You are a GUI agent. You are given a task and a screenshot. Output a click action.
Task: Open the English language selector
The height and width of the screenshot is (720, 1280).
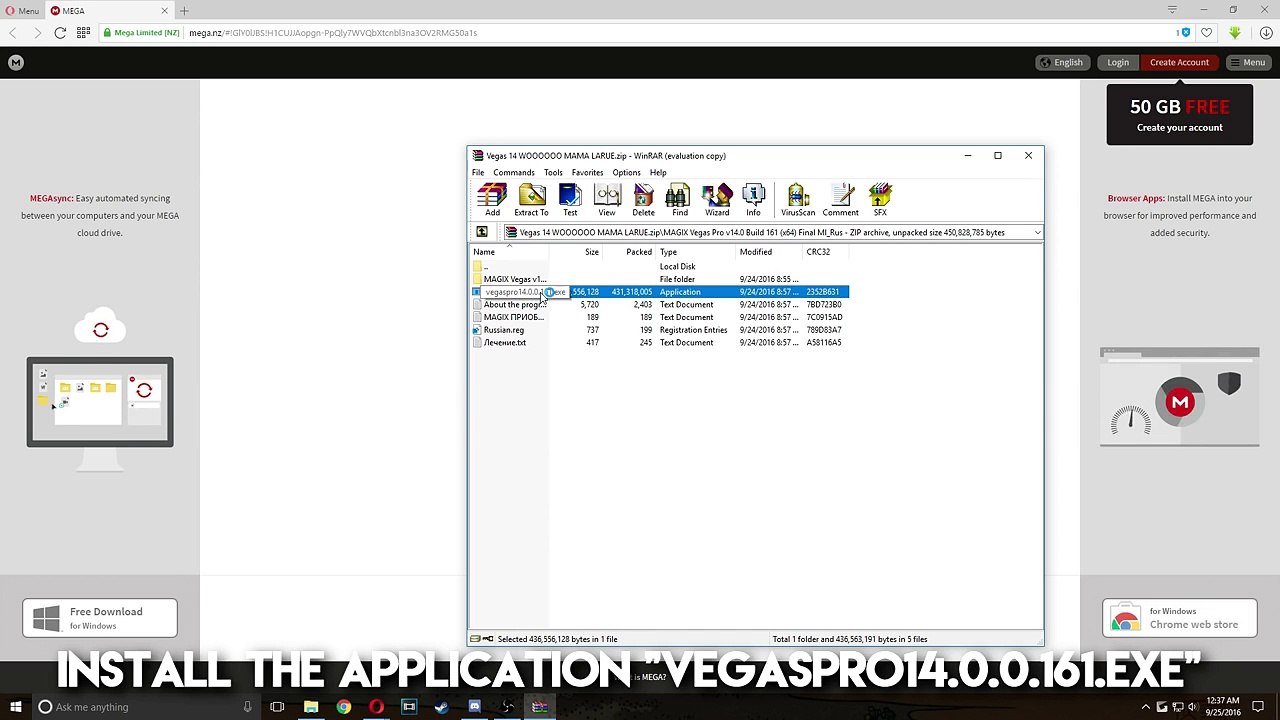[x=1061, y=62]
